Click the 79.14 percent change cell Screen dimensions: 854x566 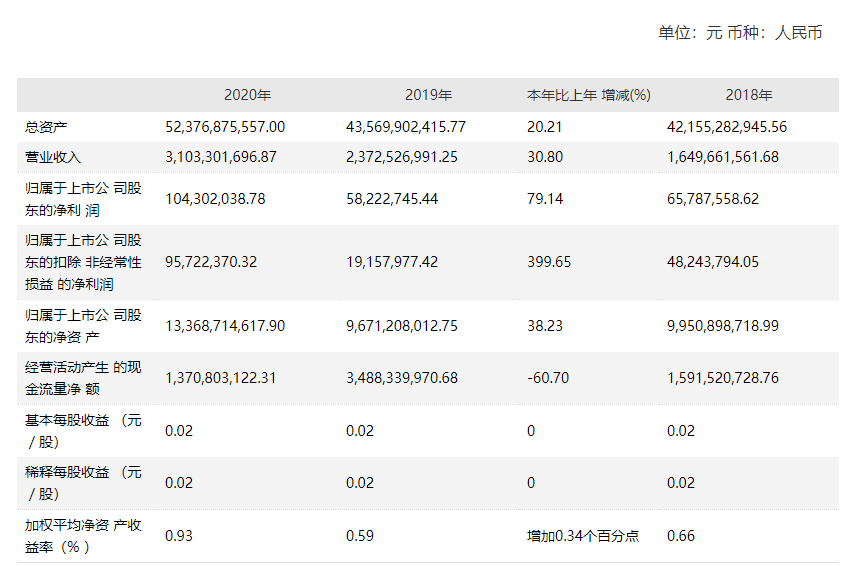(545, 199)
